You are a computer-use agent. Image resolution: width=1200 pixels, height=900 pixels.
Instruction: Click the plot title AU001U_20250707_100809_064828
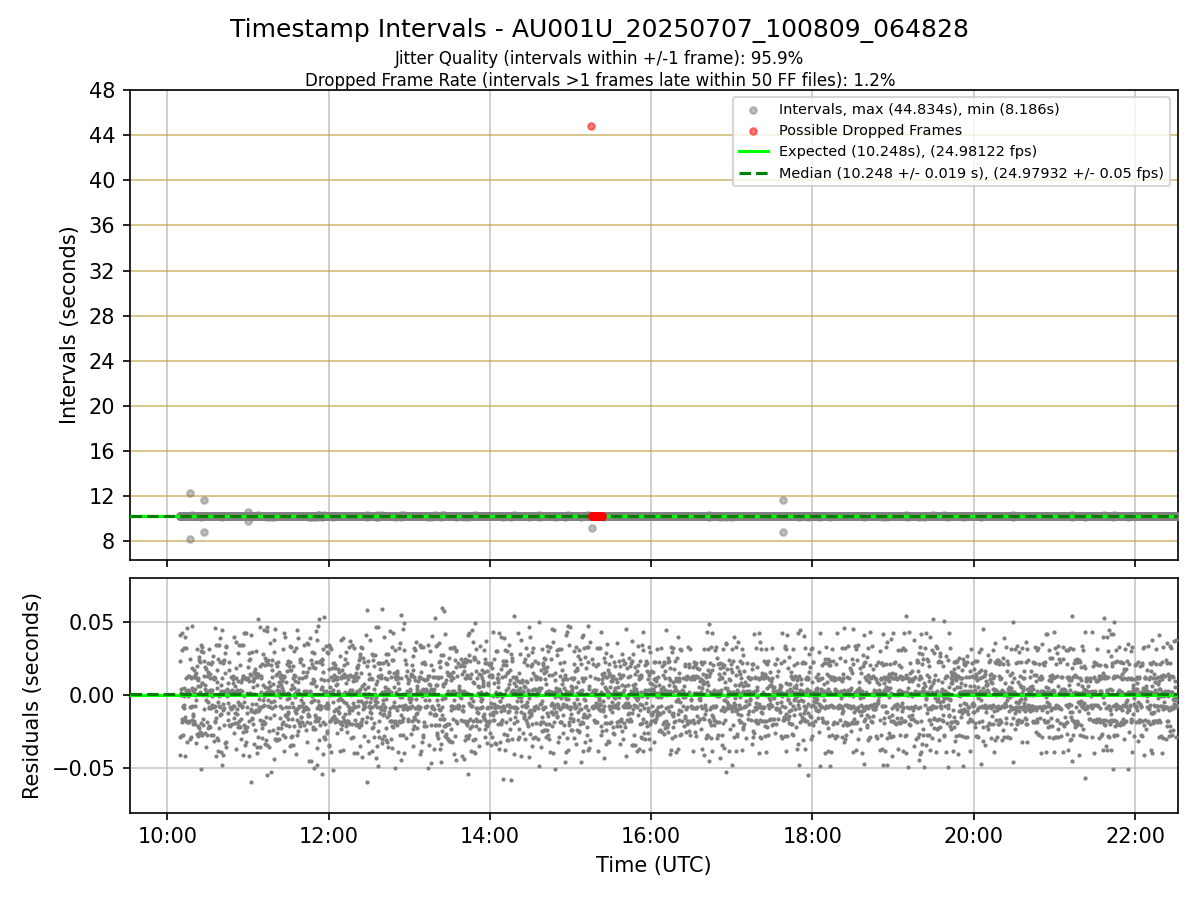[599, 29]
